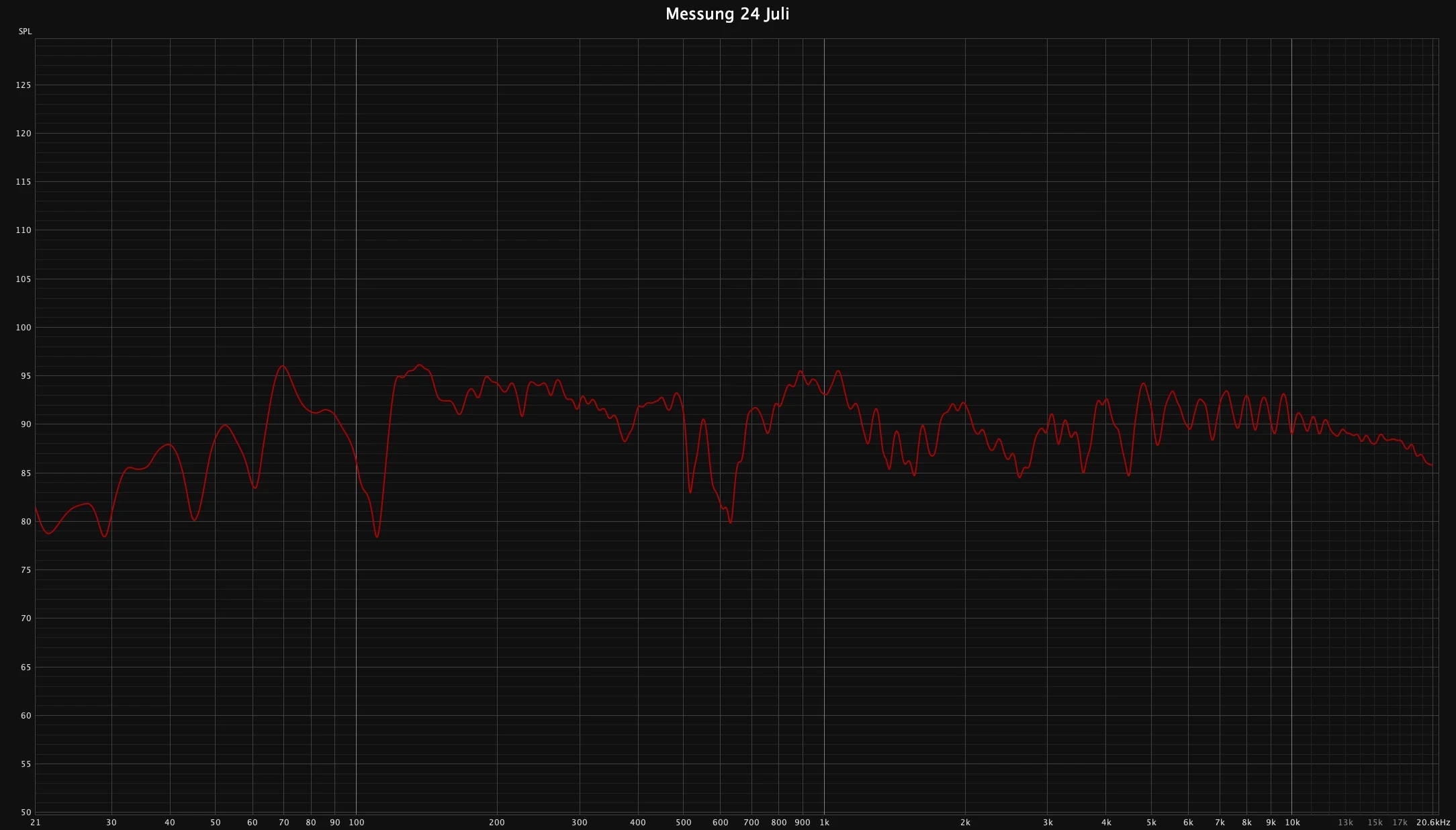Viewport: 1456px width, 830px height.
Task: Click the 2k frequency label
Action: tap(965, 823)
